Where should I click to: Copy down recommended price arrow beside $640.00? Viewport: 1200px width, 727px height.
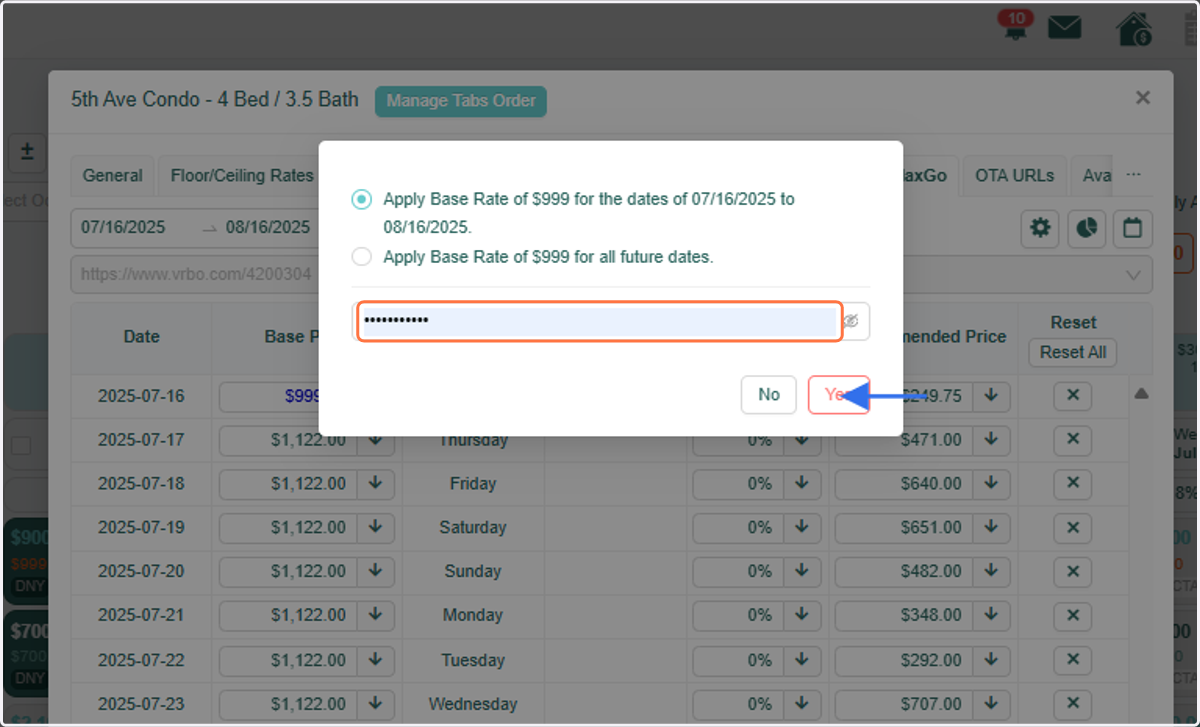(991, 483)
